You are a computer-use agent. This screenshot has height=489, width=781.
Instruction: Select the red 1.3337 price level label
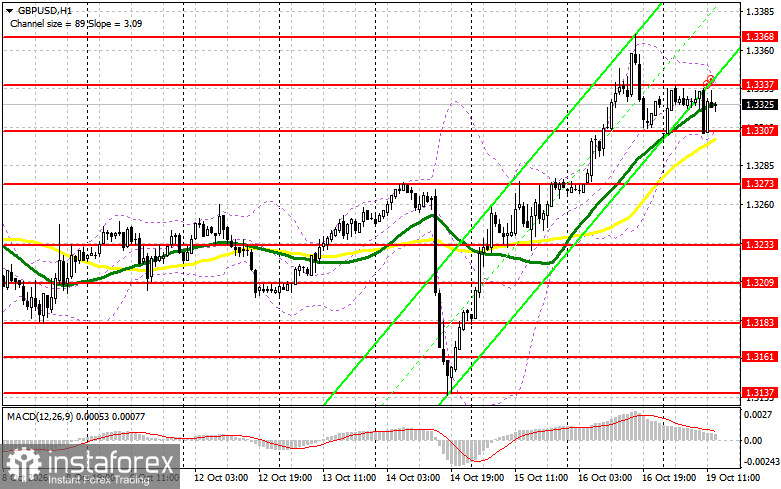coord(760,85)
